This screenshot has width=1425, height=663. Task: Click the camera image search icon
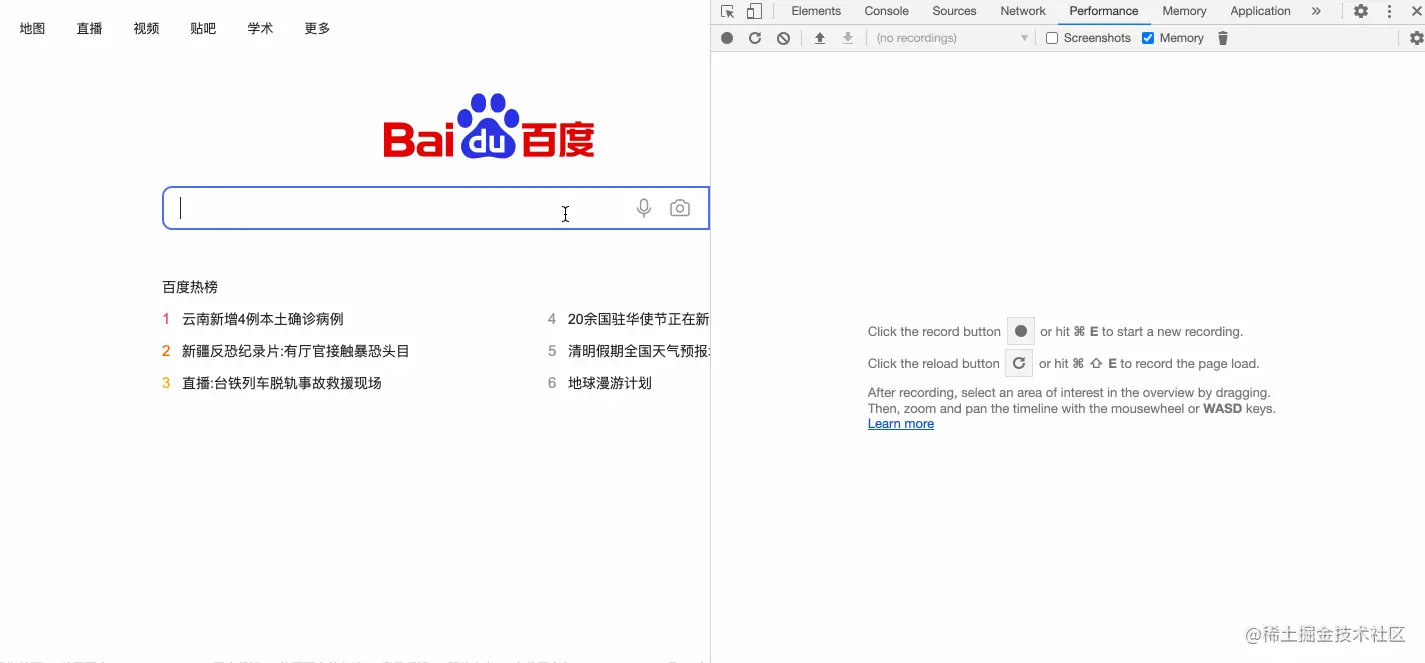pos(680,208)
